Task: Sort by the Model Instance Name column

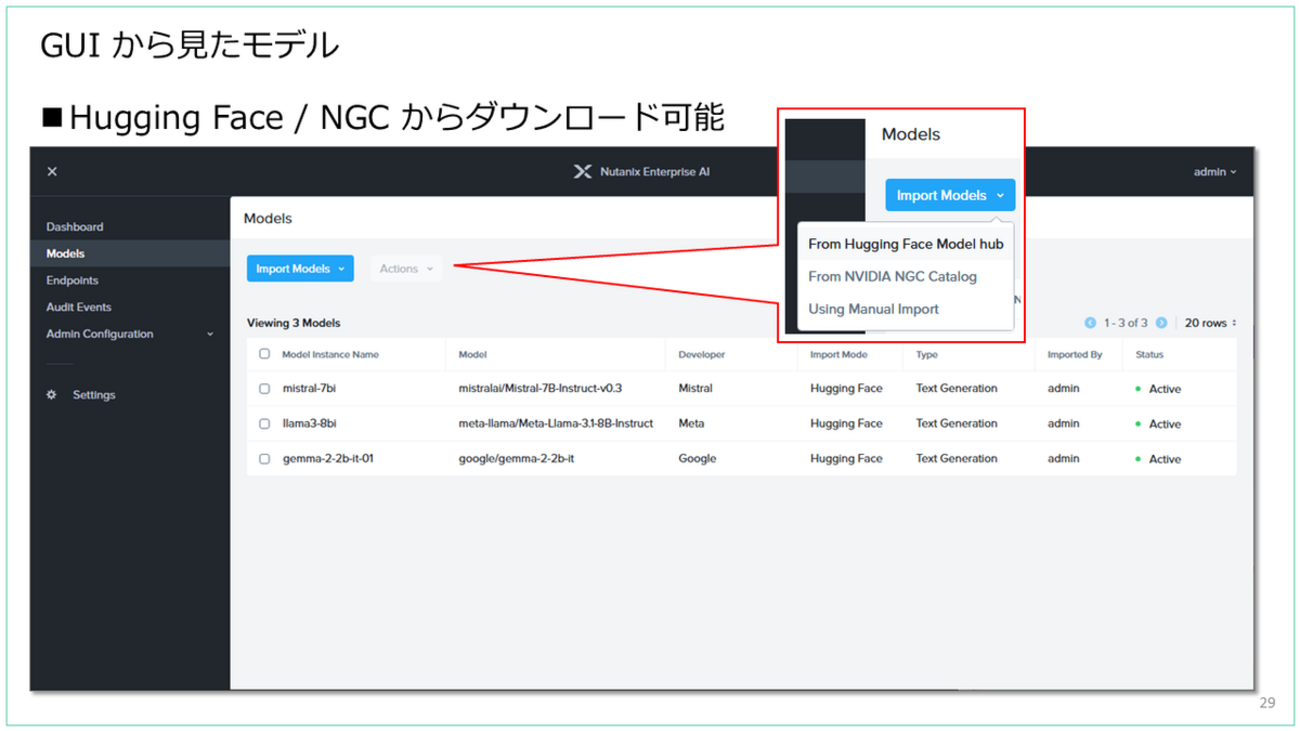Action: pyautogui.click(x=330, y=355)
